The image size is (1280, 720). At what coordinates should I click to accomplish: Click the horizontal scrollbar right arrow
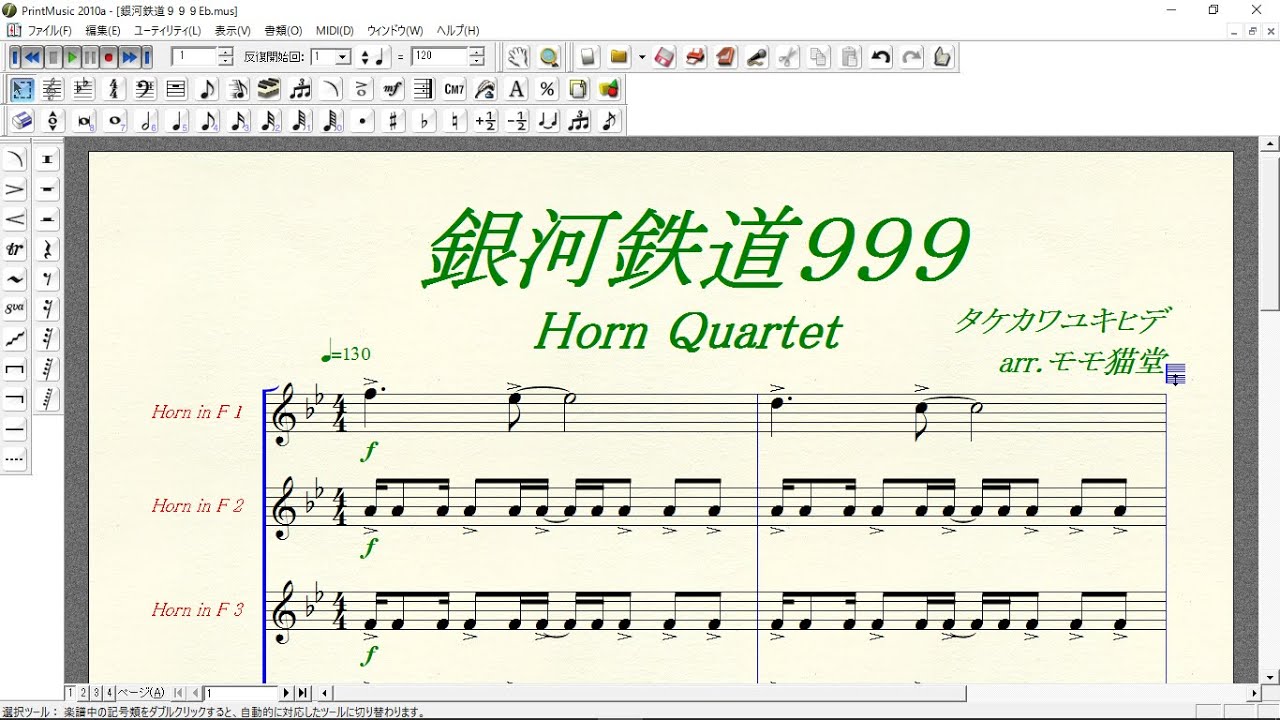click(x=1254, y=692)
